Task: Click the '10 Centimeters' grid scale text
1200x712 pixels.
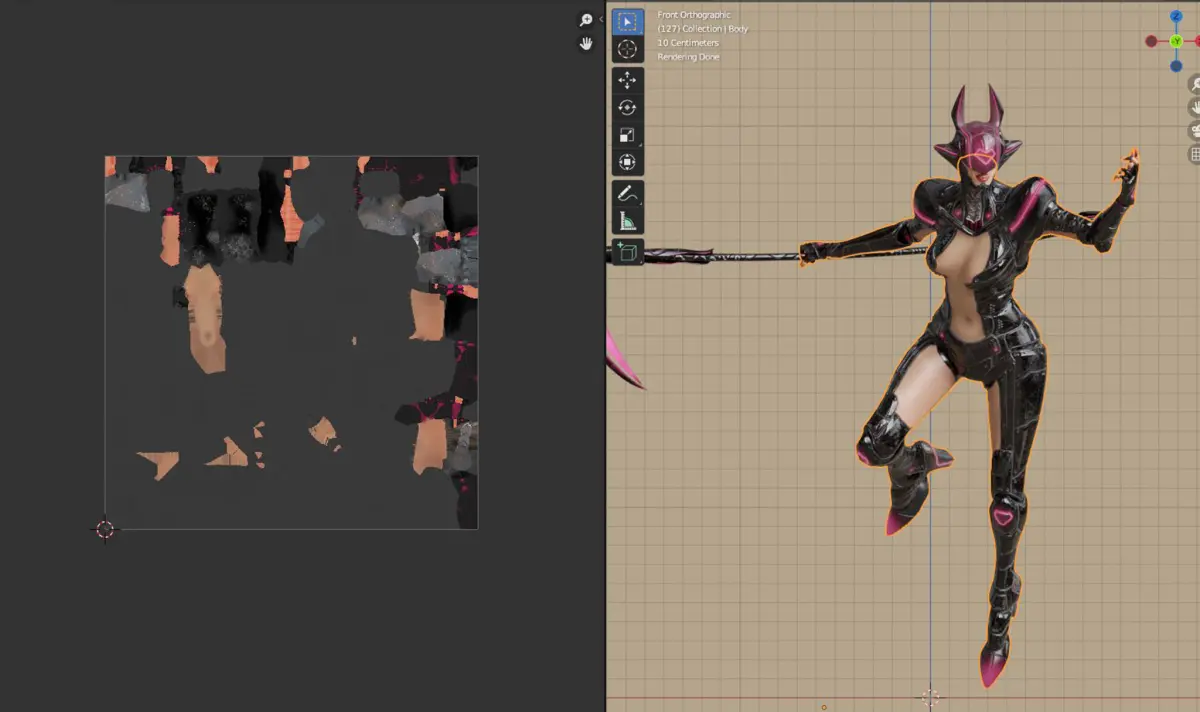Action: tap(688, 43)
